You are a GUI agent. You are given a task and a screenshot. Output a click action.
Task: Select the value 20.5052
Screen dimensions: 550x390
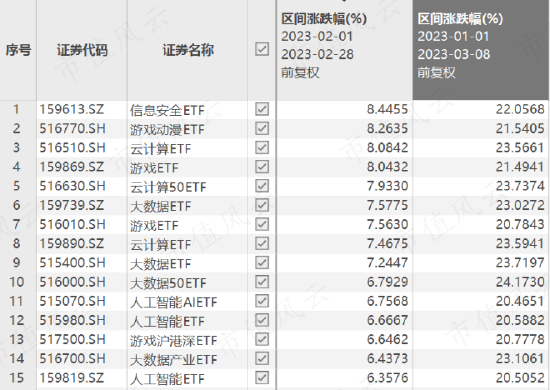(x=520, y=378)
